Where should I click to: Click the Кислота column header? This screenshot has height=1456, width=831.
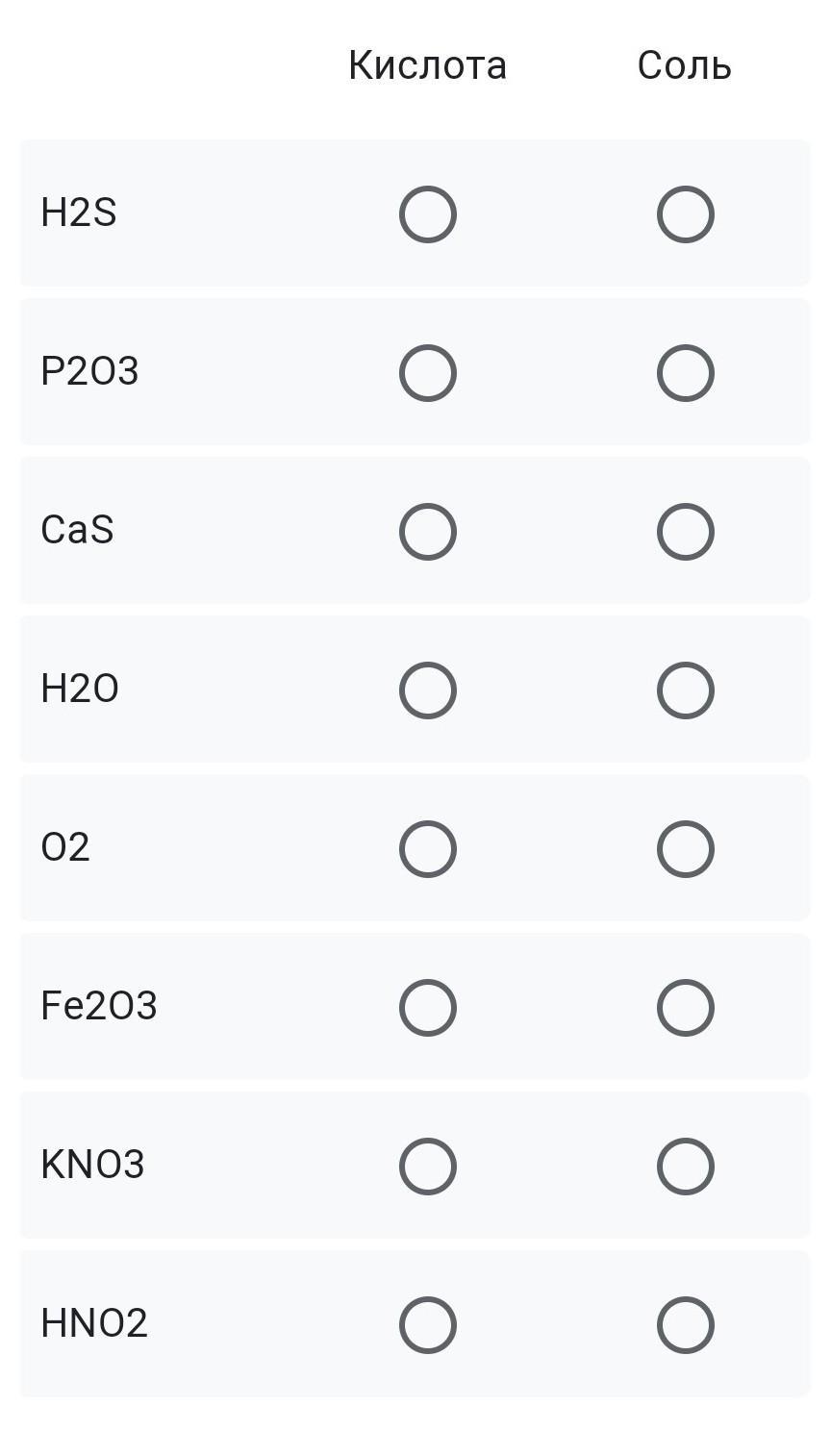(427, 65)
